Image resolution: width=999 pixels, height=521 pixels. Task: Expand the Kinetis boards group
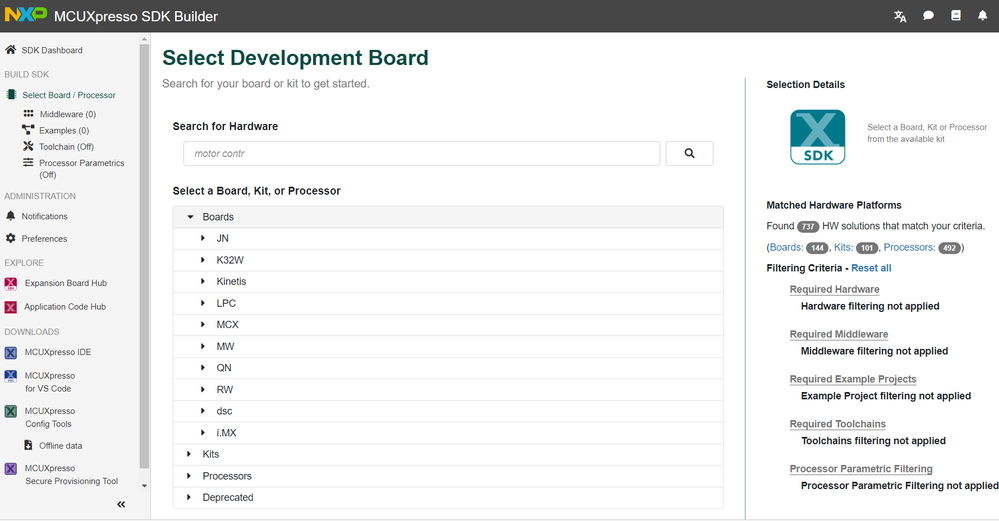coord(203,282)
